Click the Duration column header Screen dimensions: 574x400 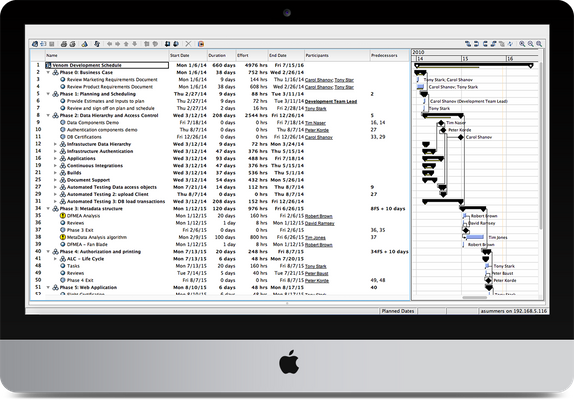(x=221, y=55)
